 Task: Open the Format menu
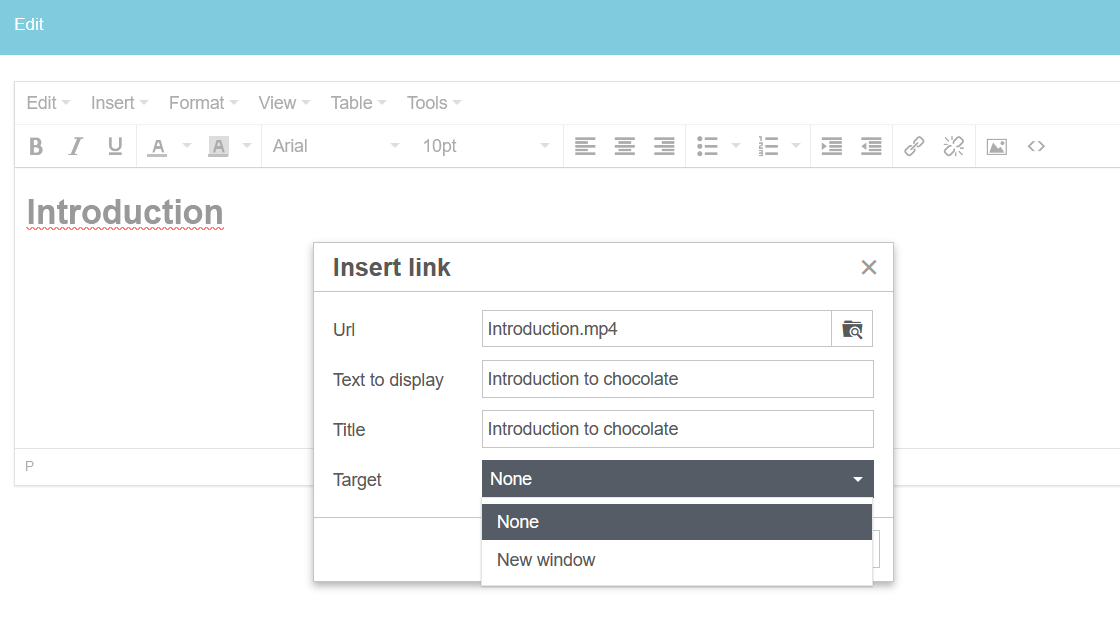click(x=203, y=103)
